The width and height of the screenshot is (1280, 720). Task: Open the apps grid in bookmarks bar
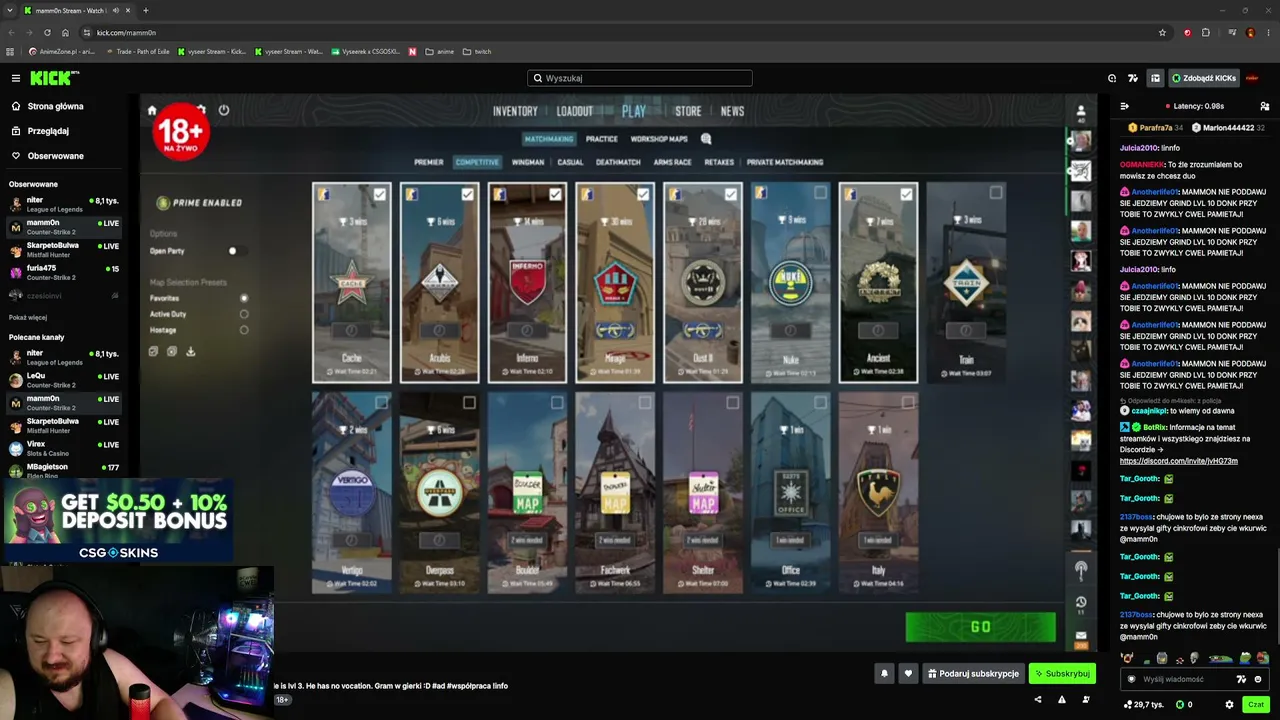coord(10,52)
